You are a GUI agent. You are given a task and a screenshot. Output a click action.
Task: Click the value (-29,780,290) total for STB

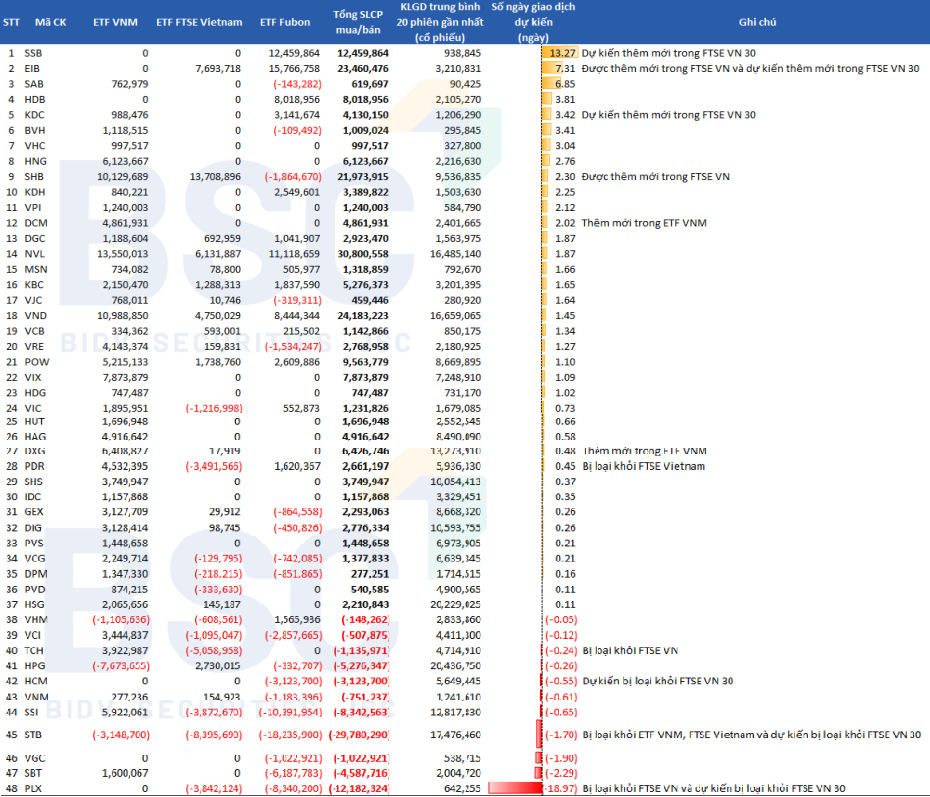coord(358,735)
